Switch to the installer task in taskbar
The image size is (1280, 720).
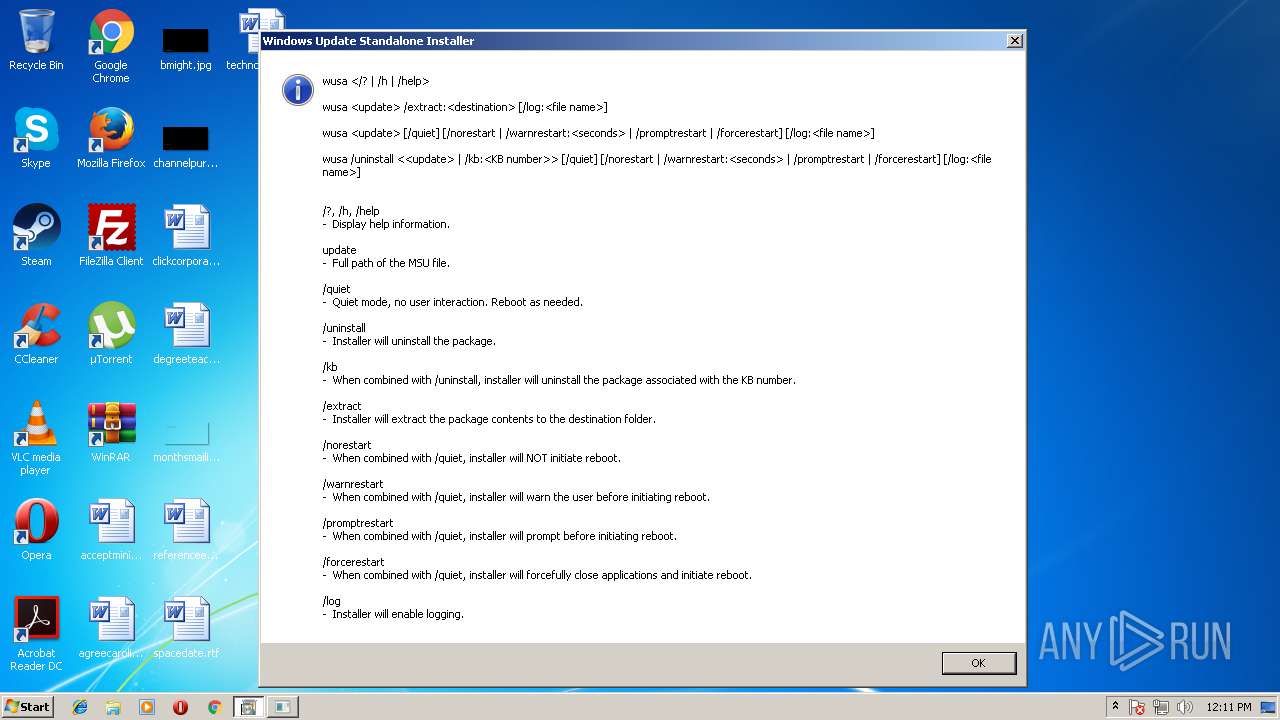tap(248, 707)
